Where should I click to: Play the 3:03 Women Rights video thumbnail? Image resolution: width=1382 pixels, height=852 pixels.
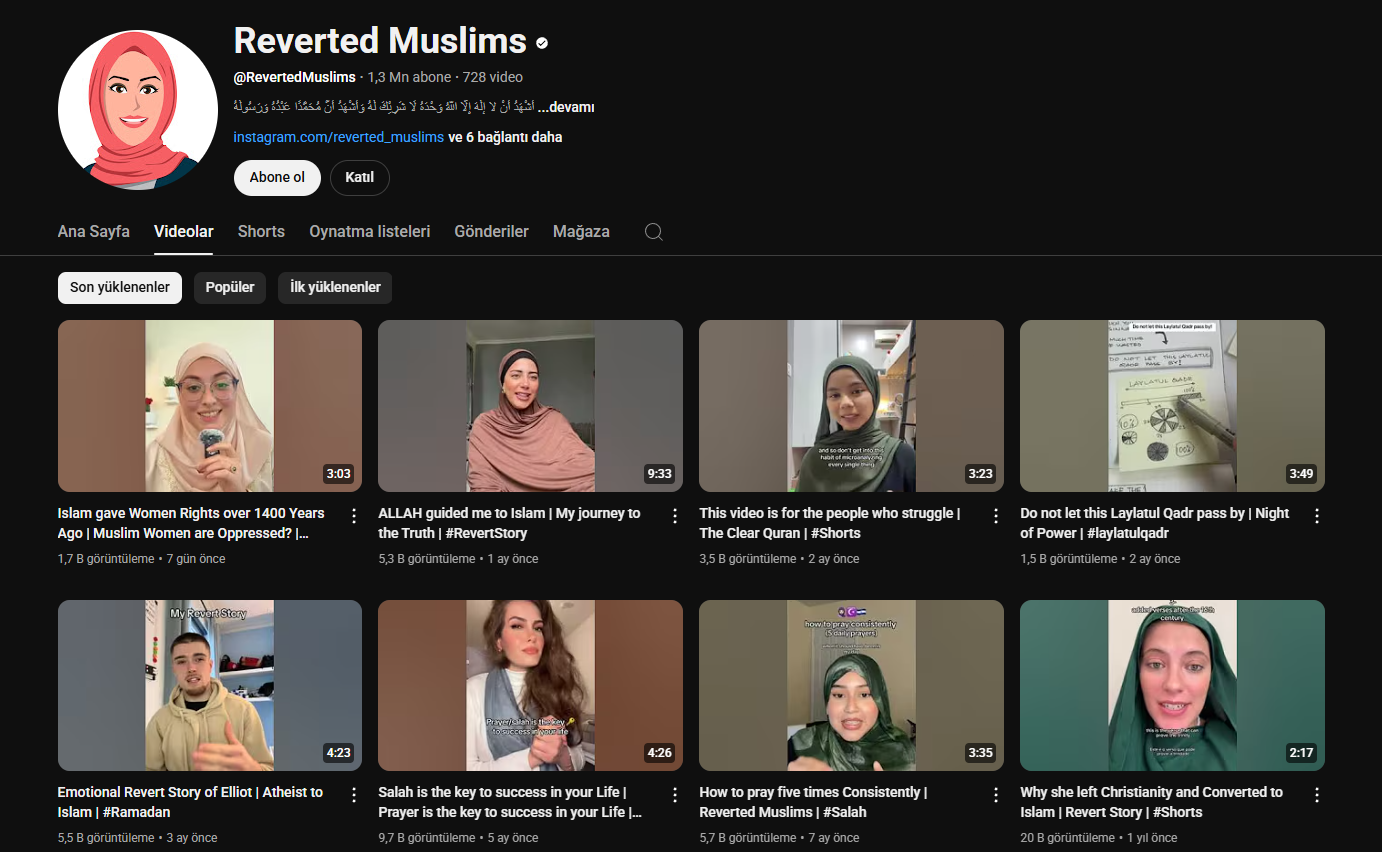tap(210, 406)
